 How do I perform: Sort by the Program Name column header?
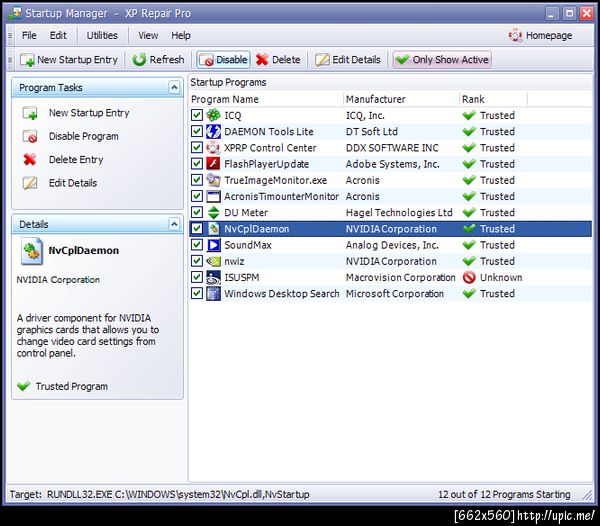click(x=267, y=99)
